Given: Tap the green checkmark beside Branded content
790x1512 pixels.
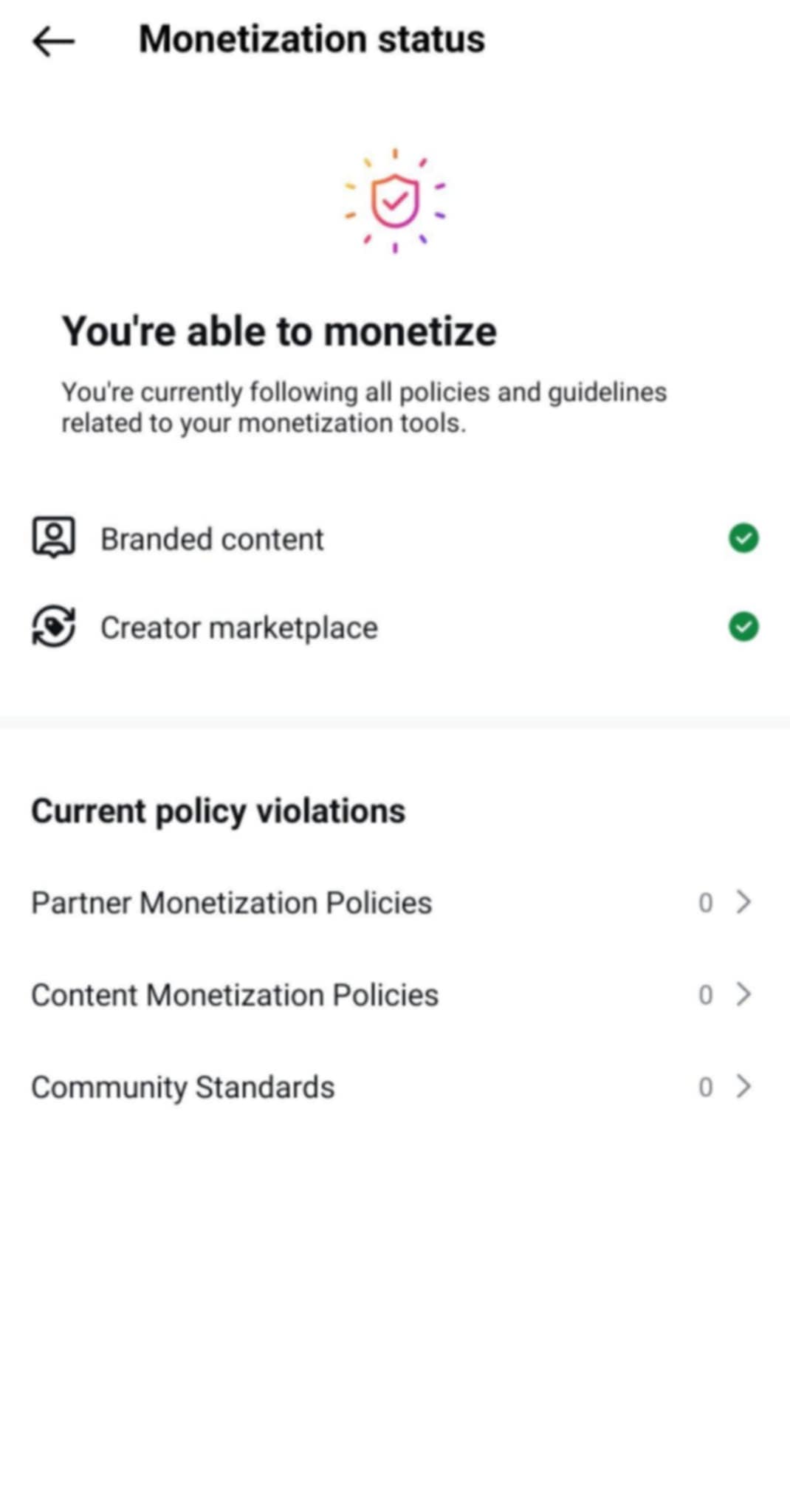Looking at the screenshot, I should (743, 538).
